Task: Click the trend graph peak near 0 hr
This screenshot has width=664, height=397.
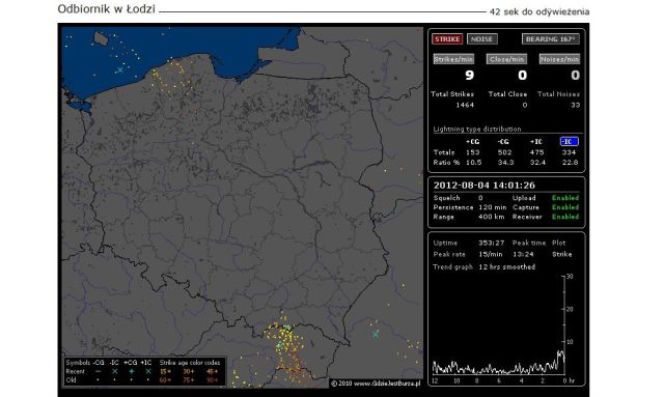Action: point(561,355)
